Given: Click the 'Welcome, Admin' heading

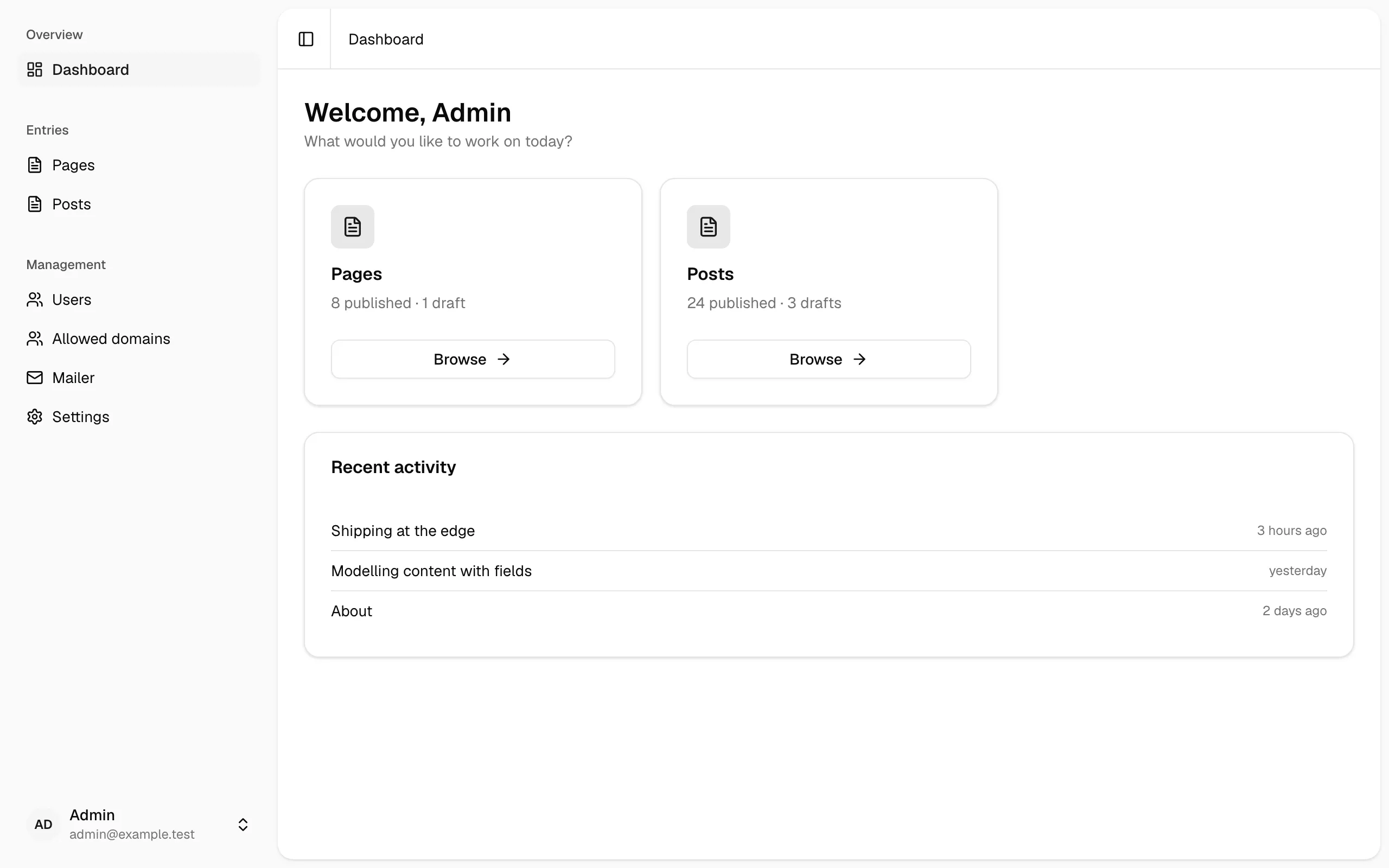Looking at the screenshot, I should (x=407, y=112).
